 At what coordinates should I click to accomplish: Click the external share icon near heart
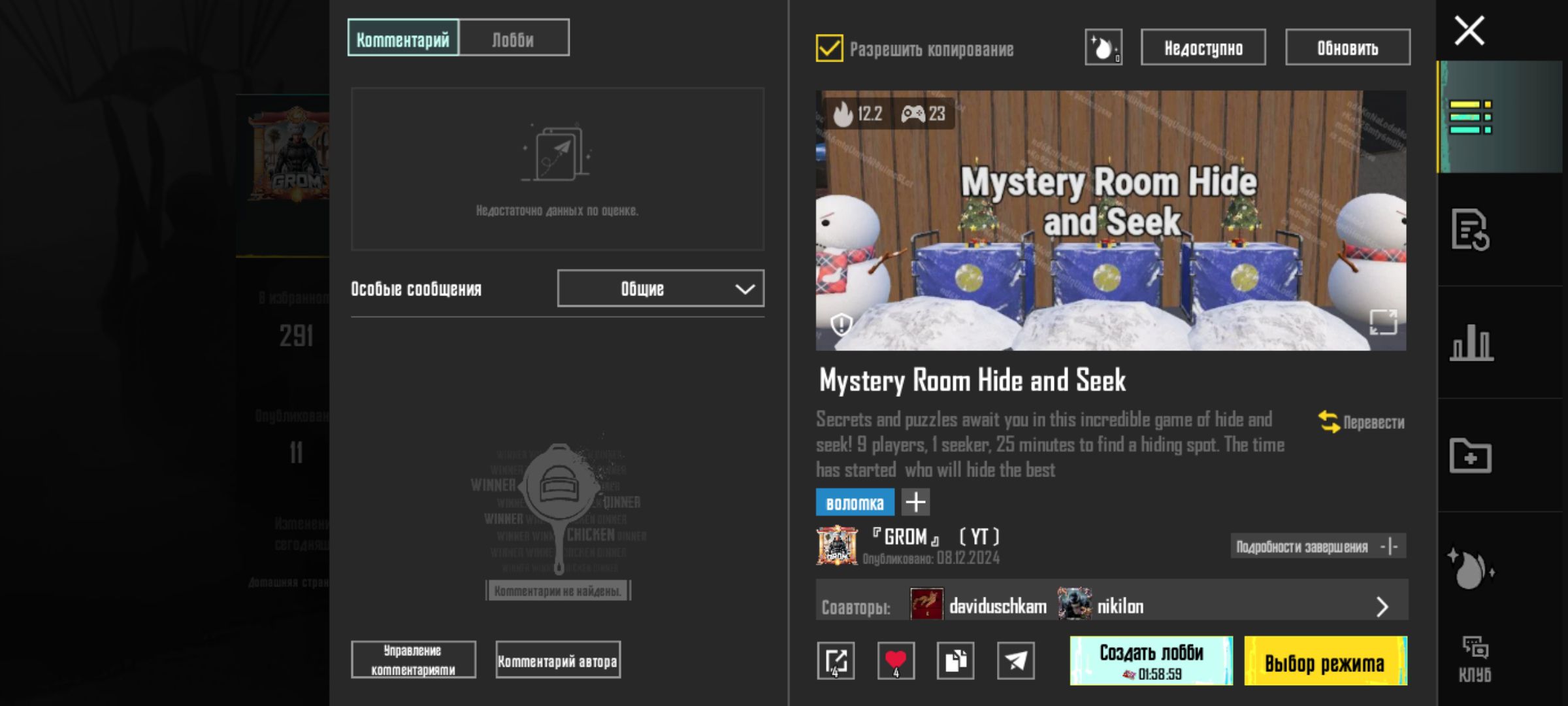pyautogui.click(x=836, y=660)
